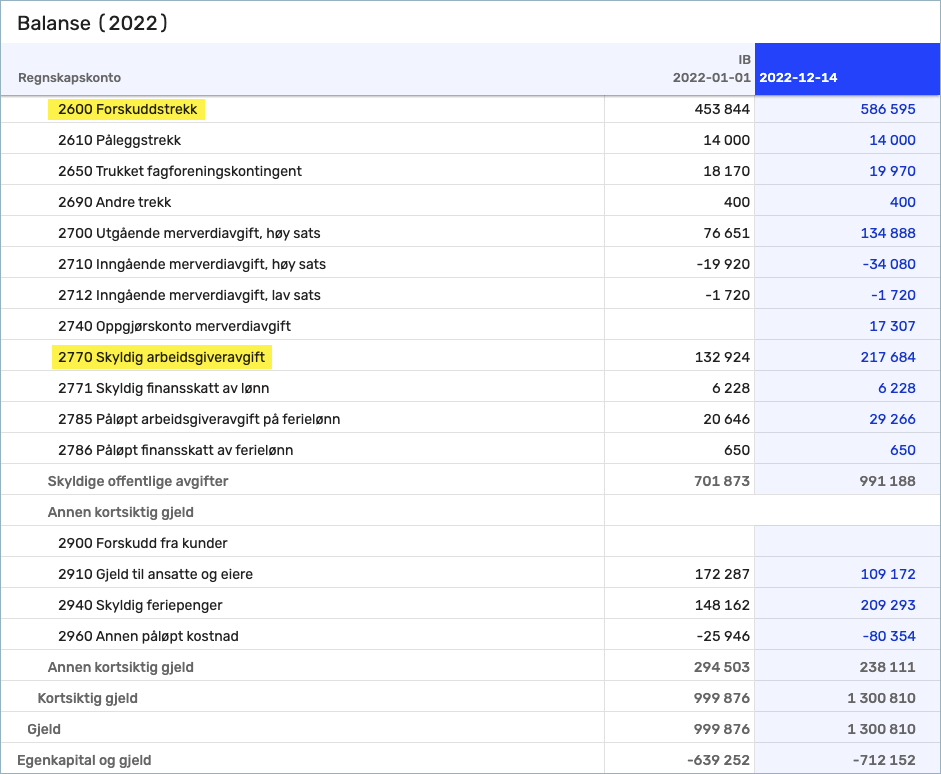Select 2650 Trukket fagforeningskontingent
Image resolution: width=941 pixels, height=774 pixels.
point(179,171)
